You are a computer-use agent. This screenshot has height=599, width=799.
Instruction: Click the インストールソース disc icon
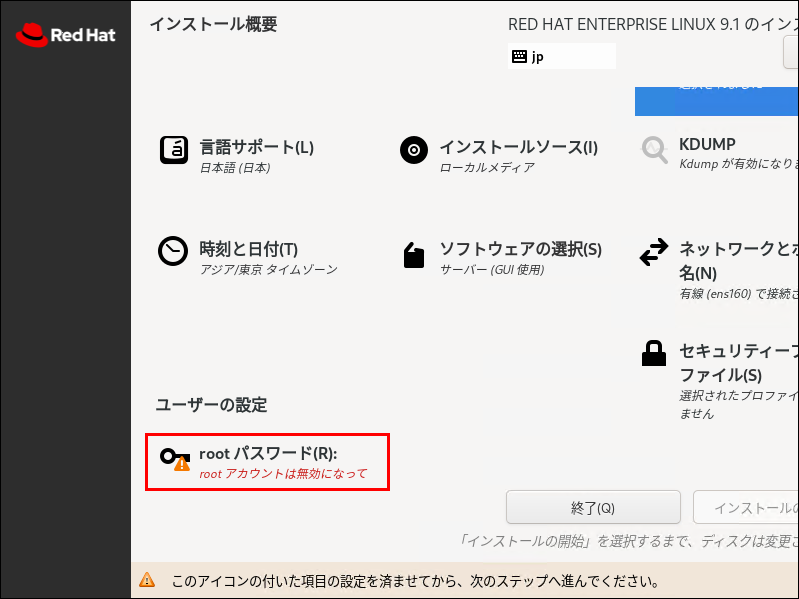tap(414, 150)
